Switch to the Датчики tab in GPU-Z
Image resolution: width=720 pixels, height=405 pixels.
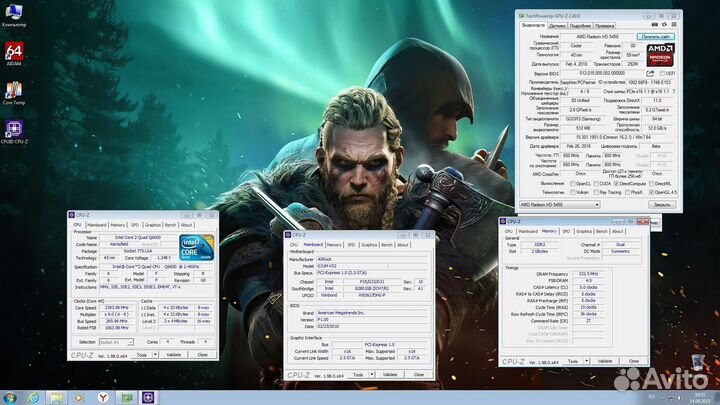coord(557,26)
